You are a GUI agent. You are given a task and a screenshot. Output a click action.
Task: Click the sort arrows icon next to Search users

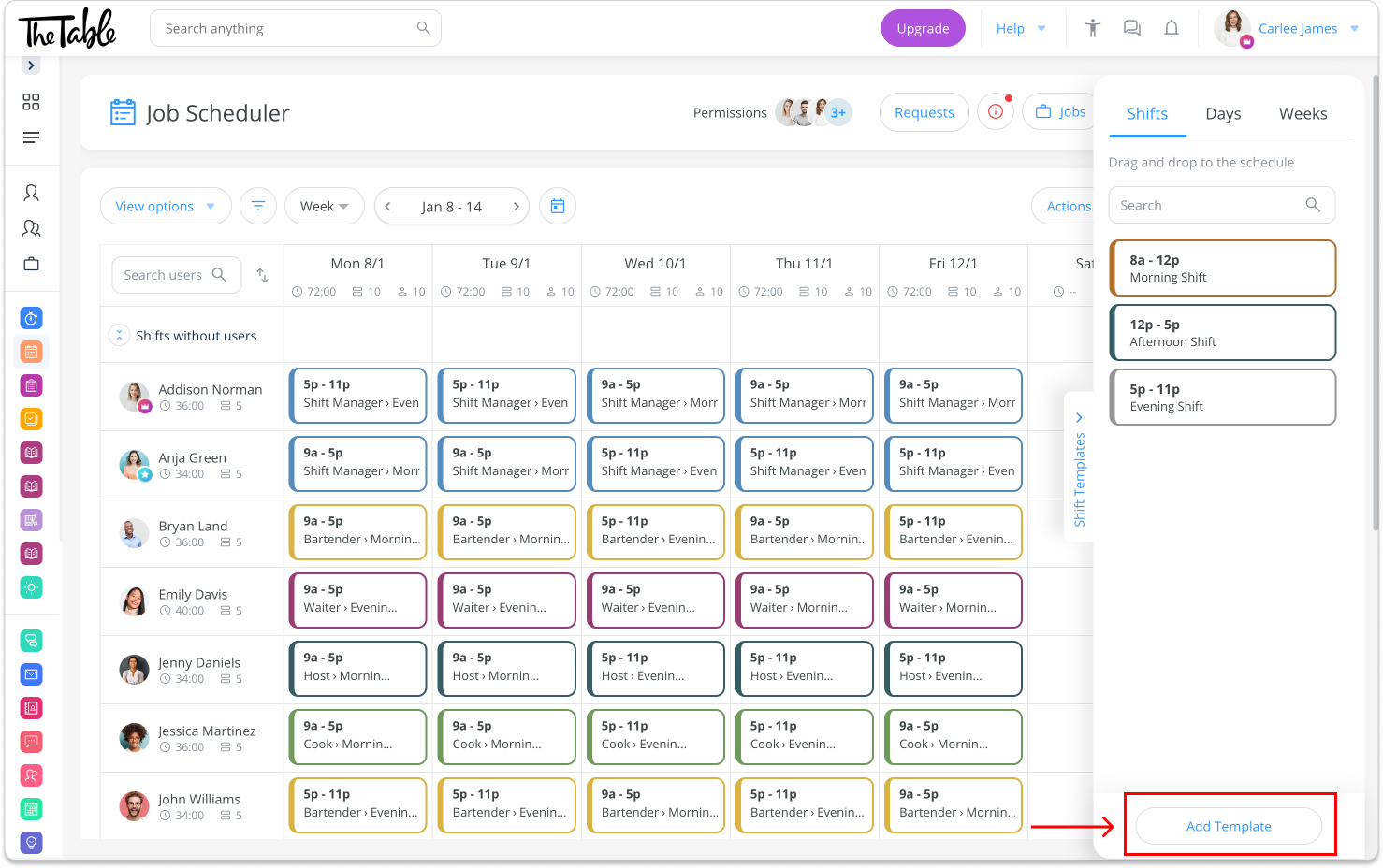coord(262,275)
